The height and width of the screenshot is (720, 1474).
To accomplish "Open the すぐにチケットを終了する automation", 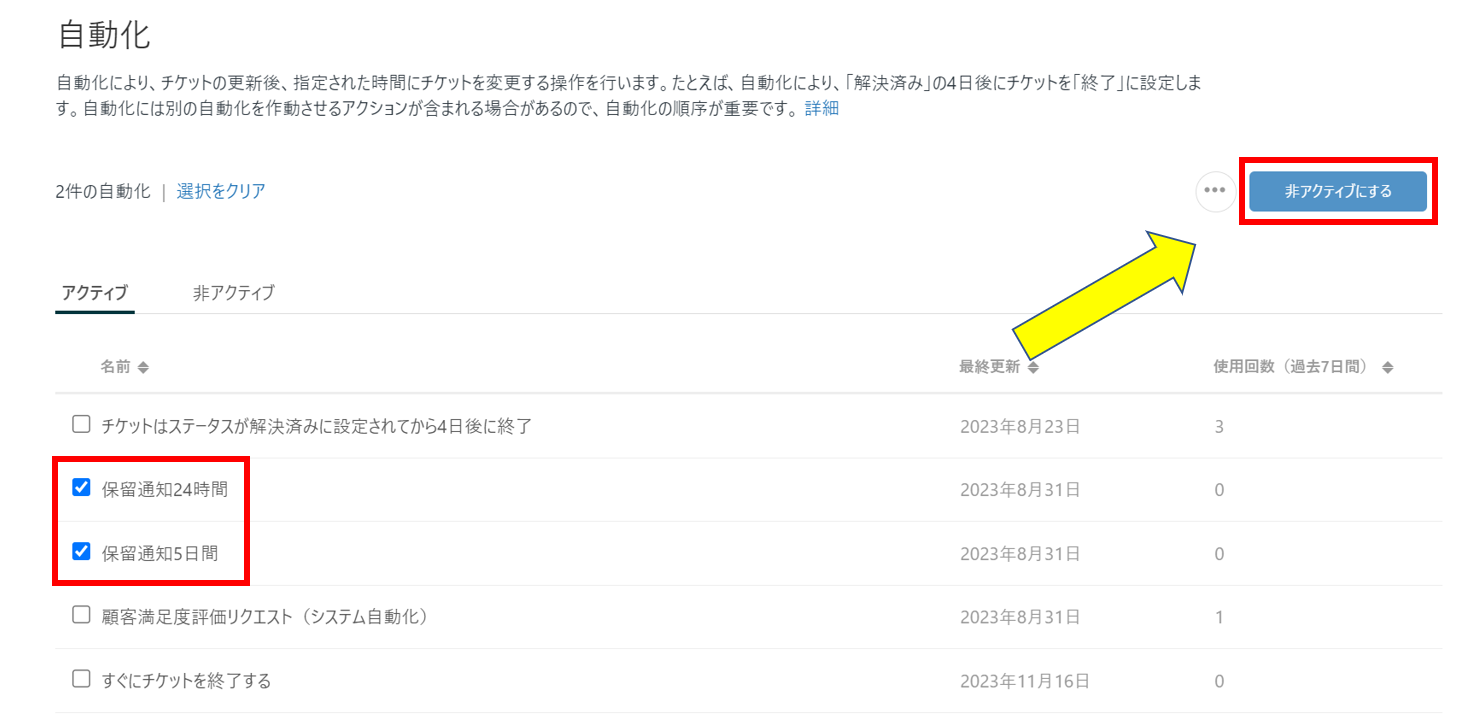I will [x=186, y=681].
